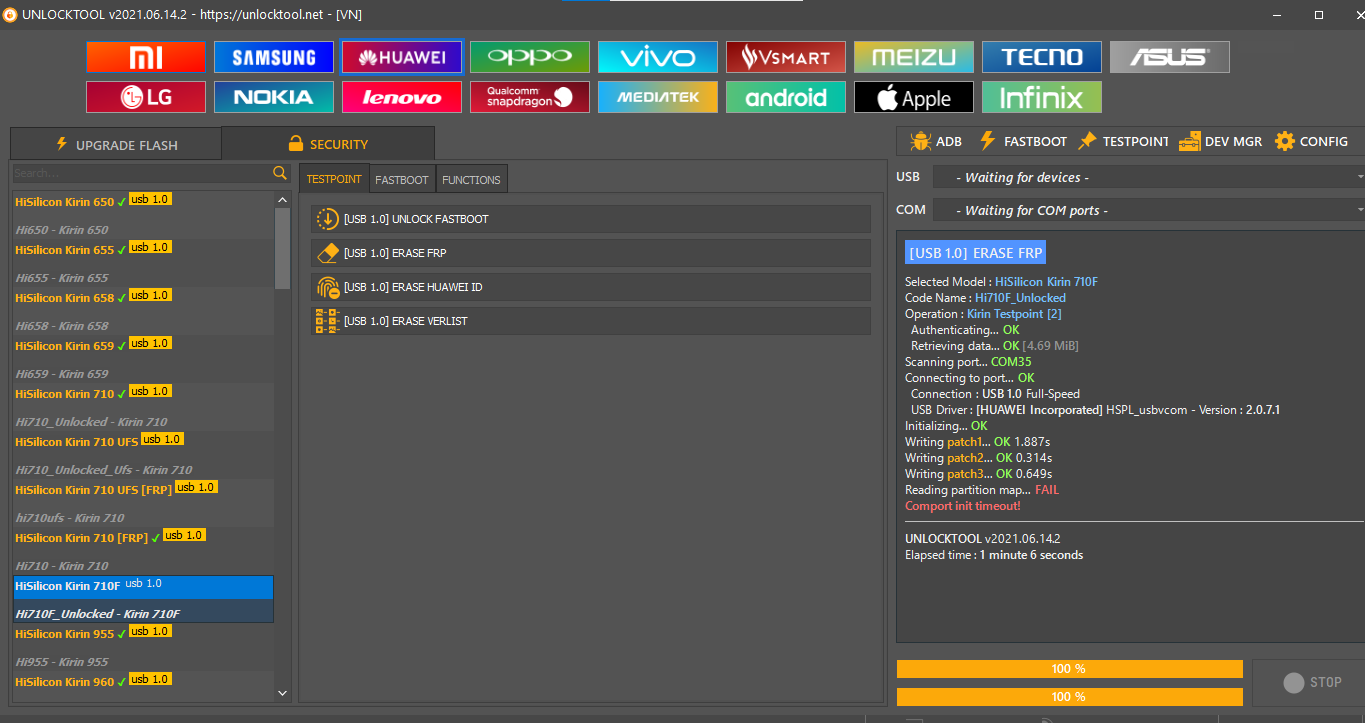
Task: Select HiSilicon Kirin 710 UFS [FRP] entry
Action: 143,490
